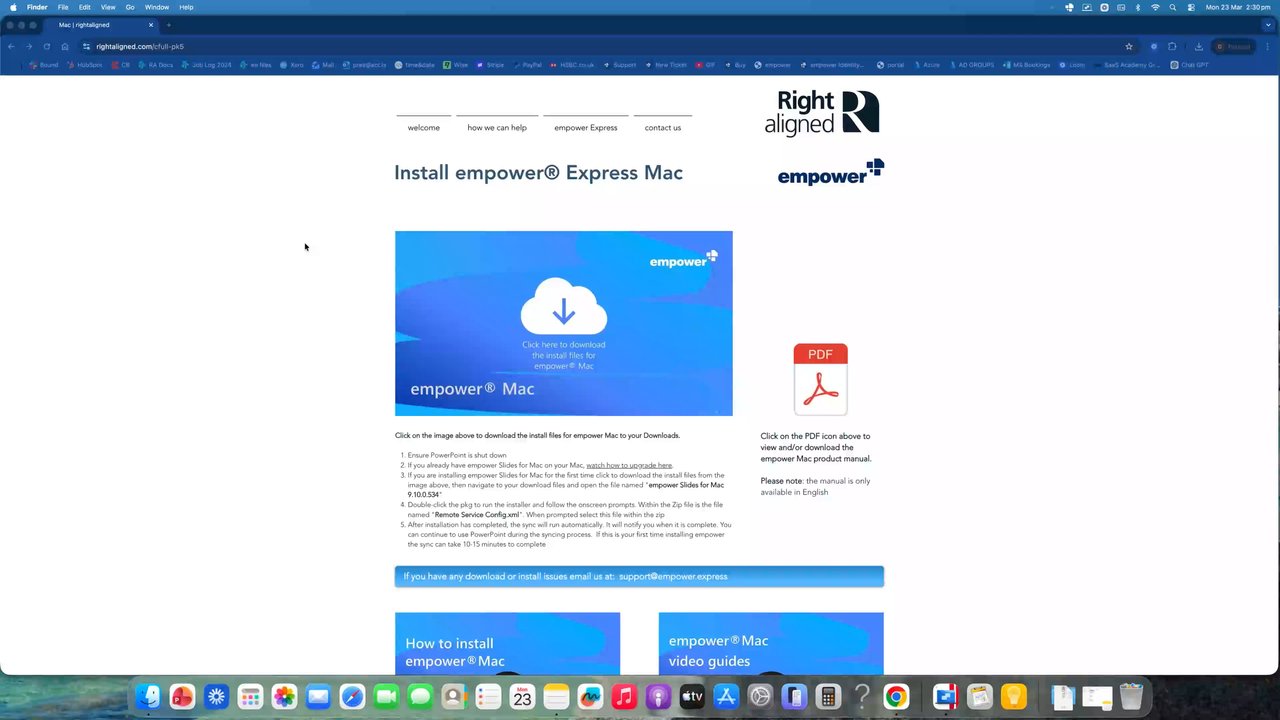Reload the rightaligned page
Screen dimensions: 1280x720
(46, 46)
